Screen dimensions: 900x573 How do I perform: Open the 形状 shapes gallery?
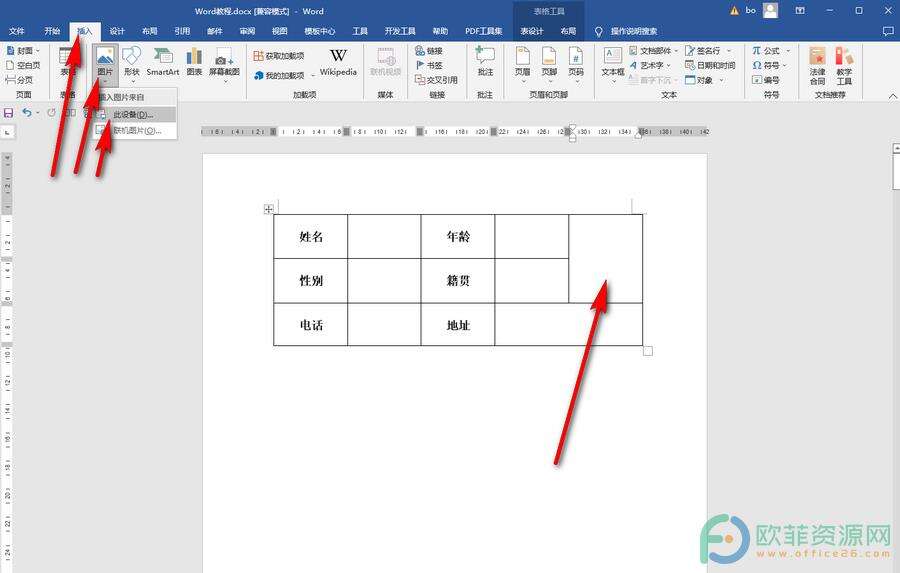point(131,62)
